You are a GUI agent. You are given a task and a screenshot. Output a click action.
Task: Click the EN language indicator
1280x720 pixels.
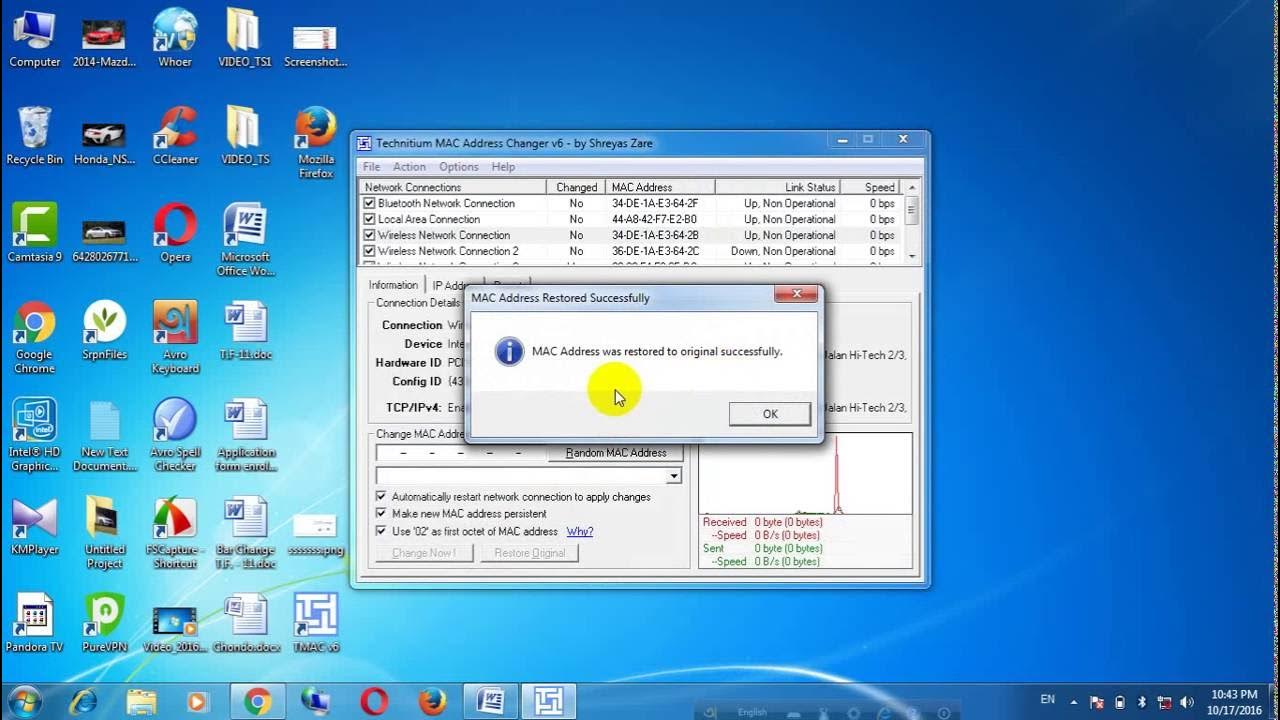click(x=1047, y=699)
